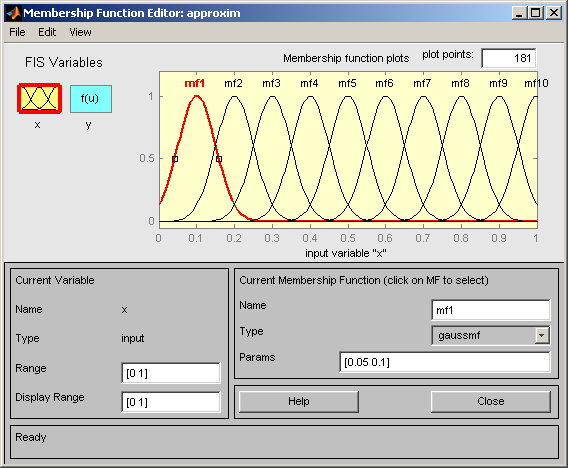
Task: Click the Range input field
Action: coord(171,373)
